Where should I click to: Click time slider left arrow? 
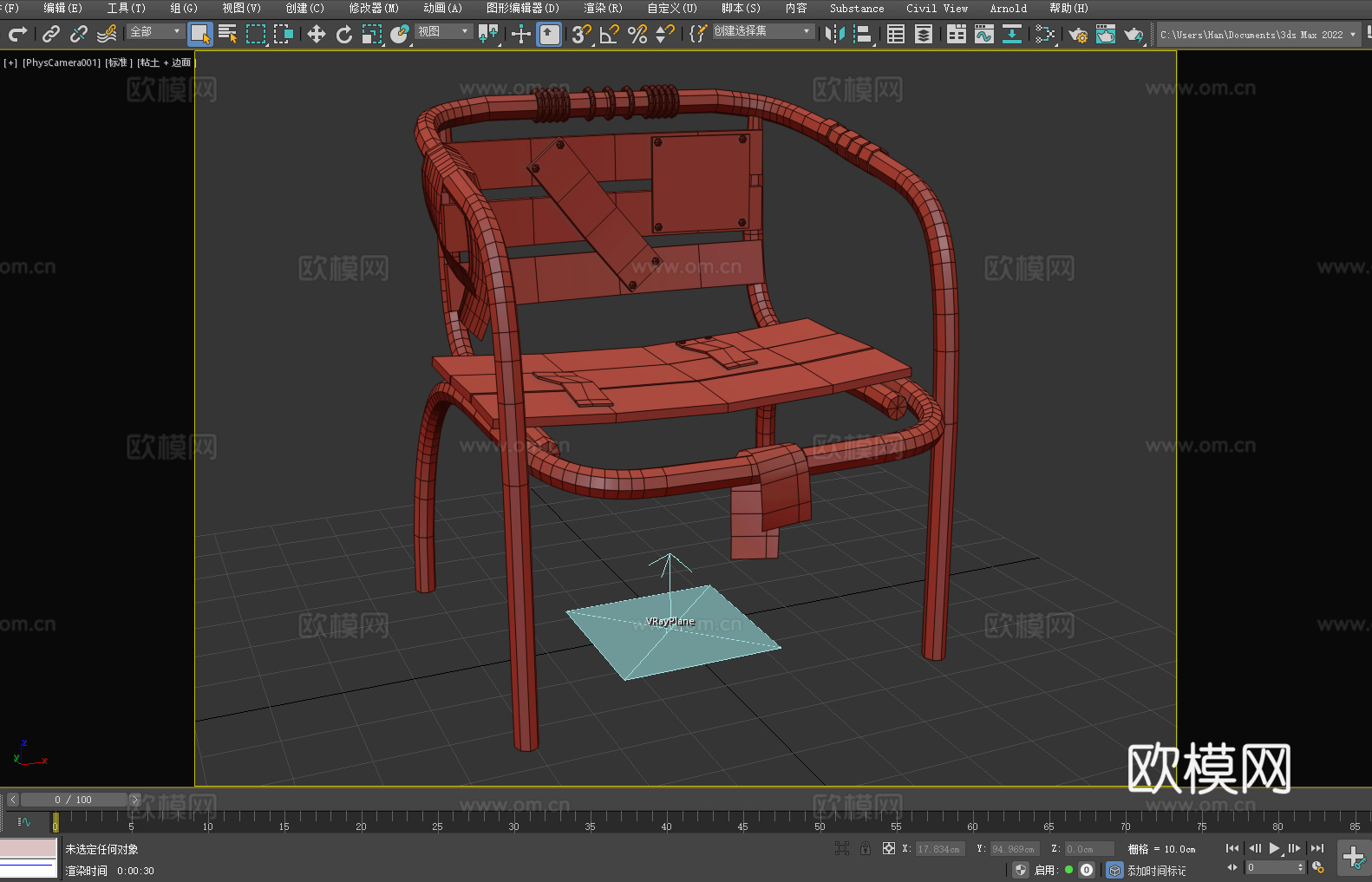13,800
